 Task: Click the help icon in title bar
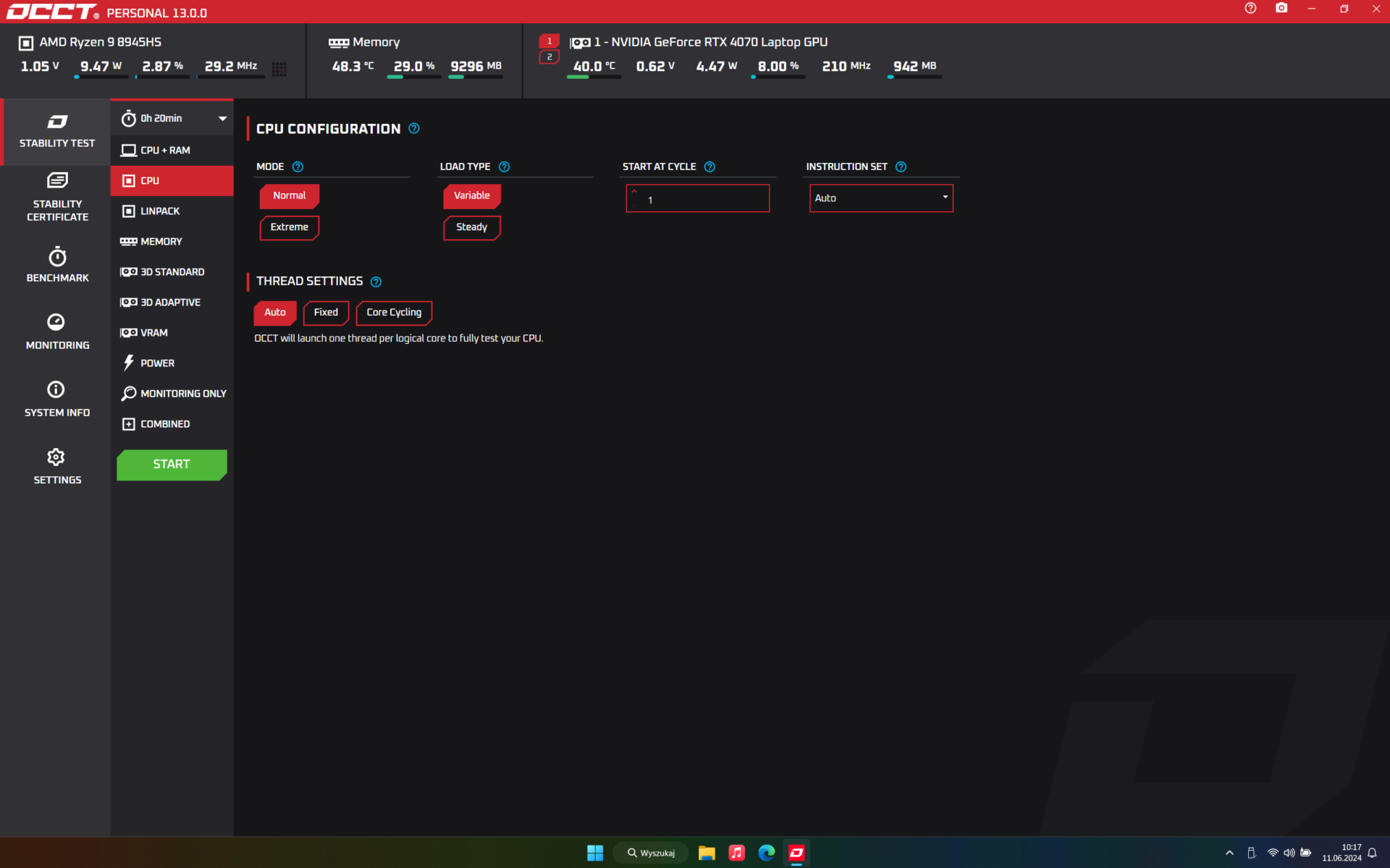click(1250, 9)
